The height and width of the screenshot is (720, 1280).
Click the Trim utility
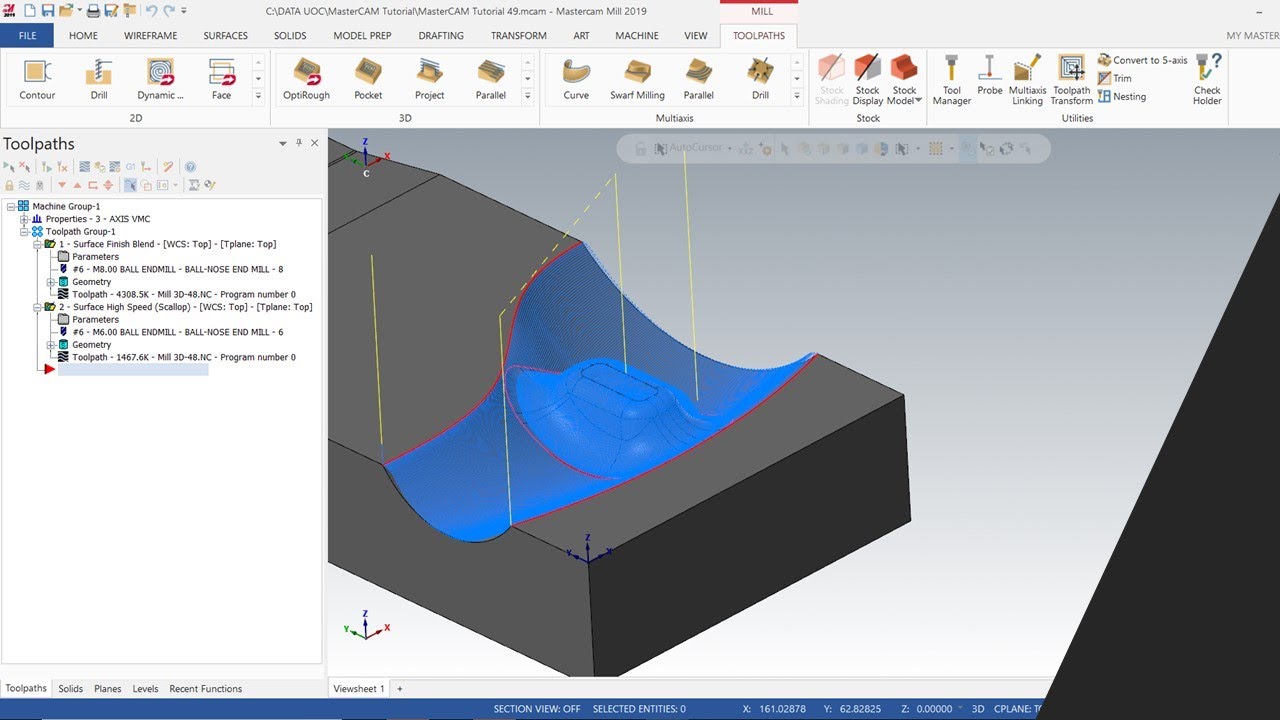[1115, 78]
